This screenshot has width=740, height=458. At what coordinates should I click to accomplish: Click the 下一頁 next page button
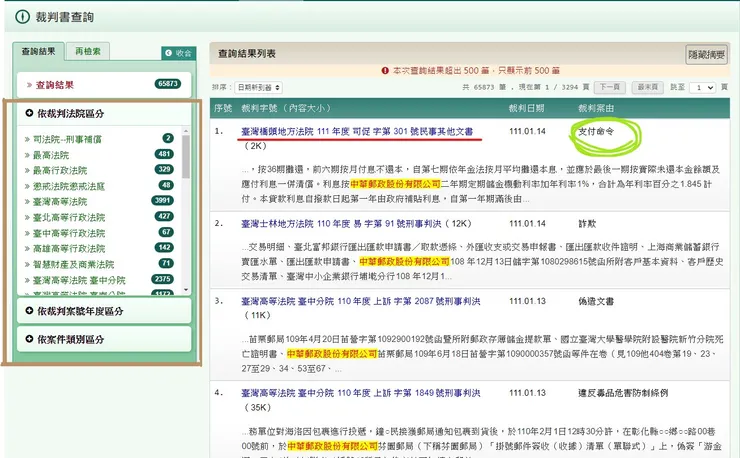pyautogui.click(x=608, y=88)
